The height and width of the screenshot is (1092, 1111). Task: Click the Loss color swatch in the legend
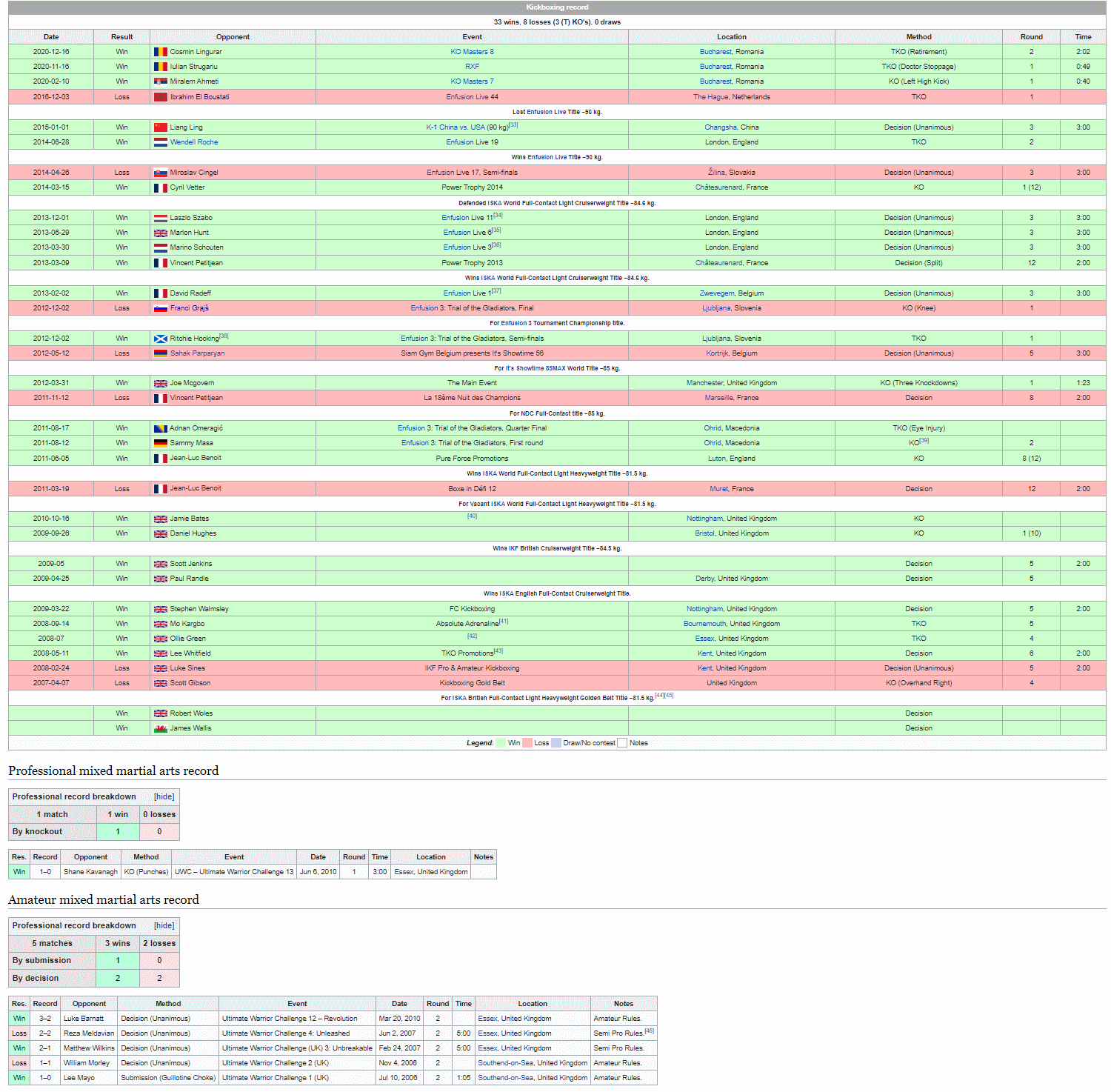pyautogui.click(x=527, y=743)
